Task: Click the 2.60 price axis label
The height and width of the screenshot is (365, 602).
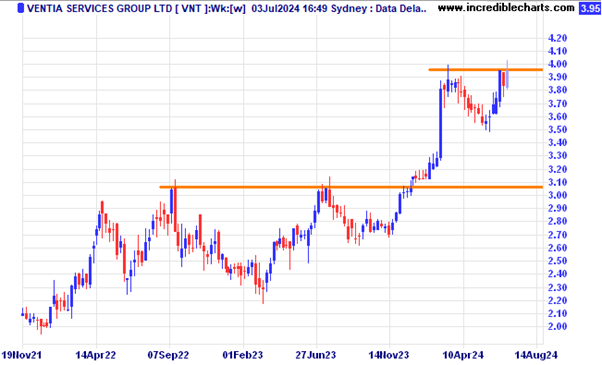Action: coord(557,248)
